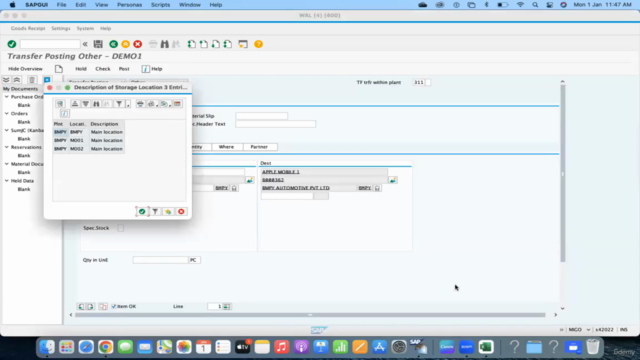Open Chrome from the Dock
Image resolution: width=640 pixels, height=360 pixels.
[x=105, y=347]
